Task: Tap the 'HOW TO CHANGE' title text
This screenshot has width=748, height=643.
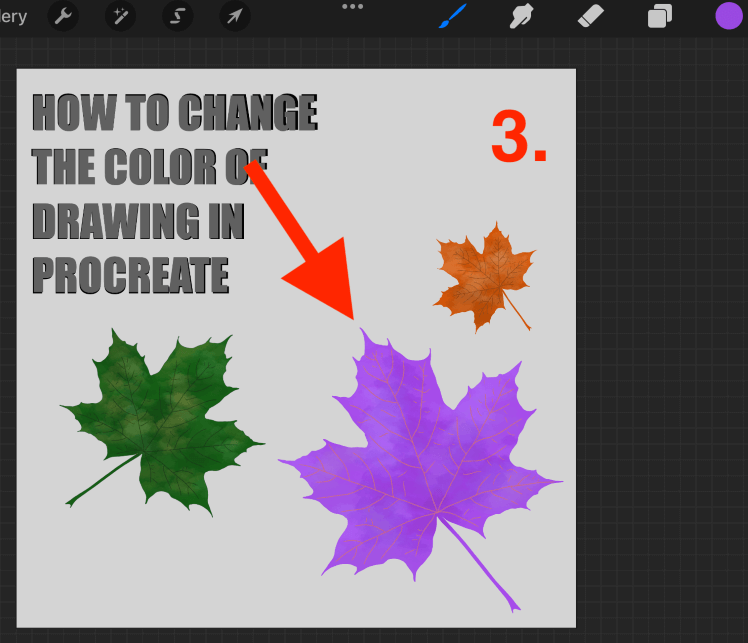Action: pyautogui.click(x=175, y=112)
